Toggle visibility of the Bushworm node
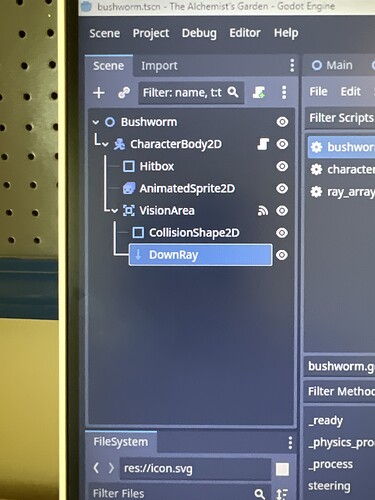 point(282,122)
